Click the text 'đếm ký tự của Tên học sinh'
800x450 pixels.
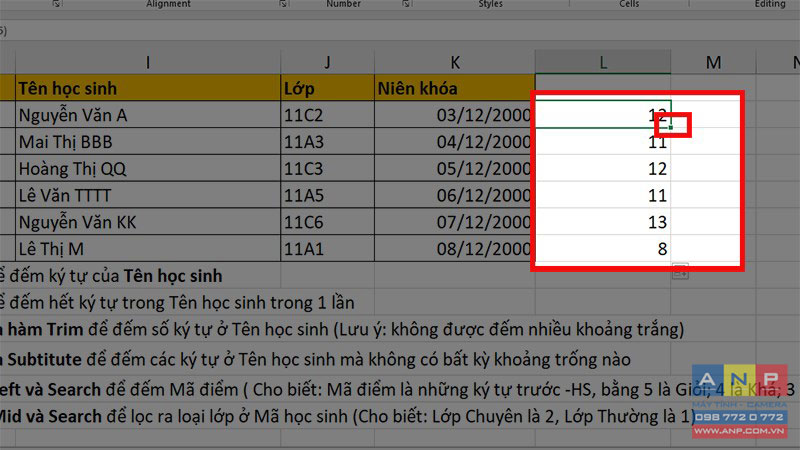(x=116, y=276)
